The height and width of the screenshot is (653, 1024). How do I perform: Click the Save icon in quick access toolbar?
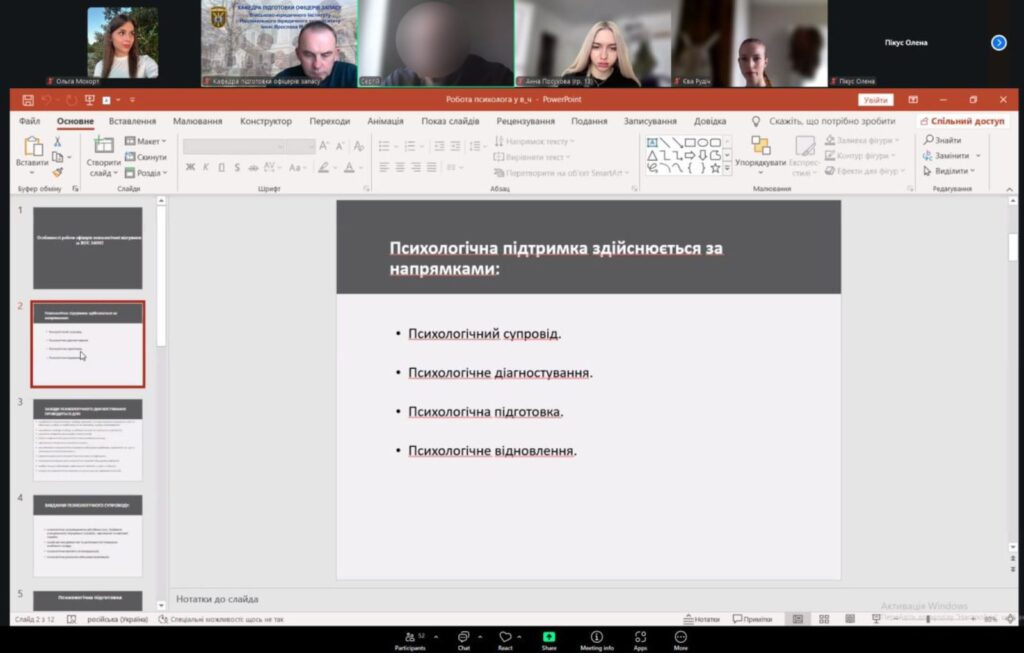(x=27, y=100)
